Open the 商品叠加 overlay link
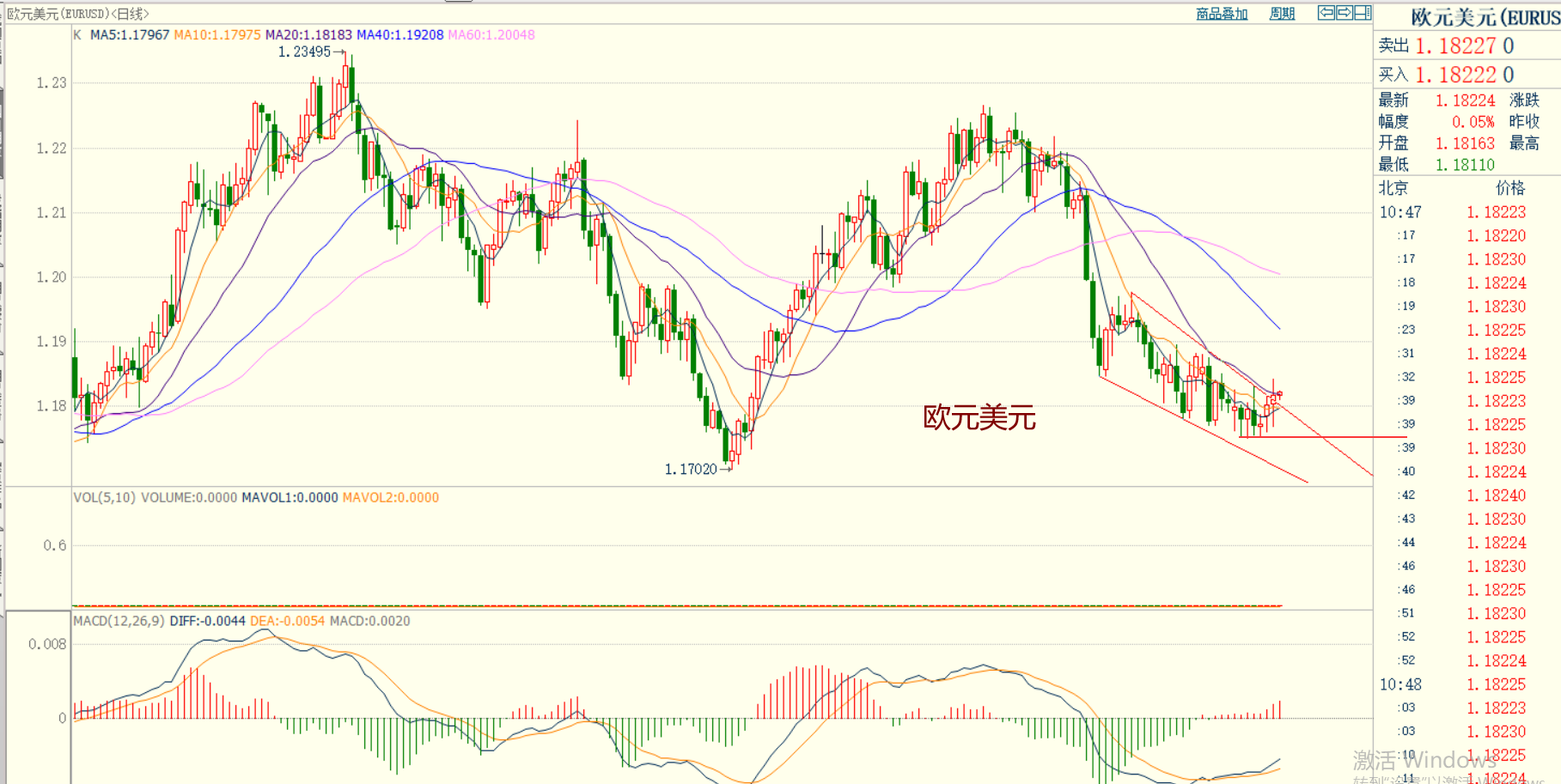 (x=1222, y=14)
